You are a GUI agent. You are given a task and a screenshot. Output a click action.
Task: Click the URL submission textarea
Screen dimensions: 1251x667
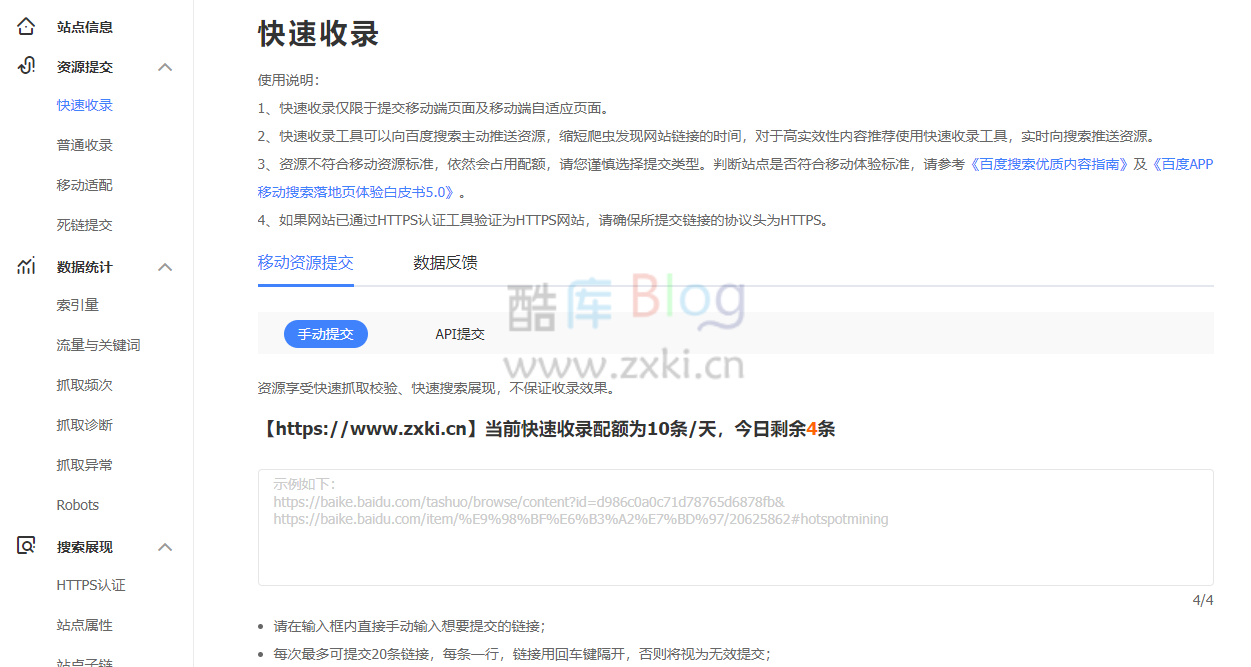click(735, 527)
